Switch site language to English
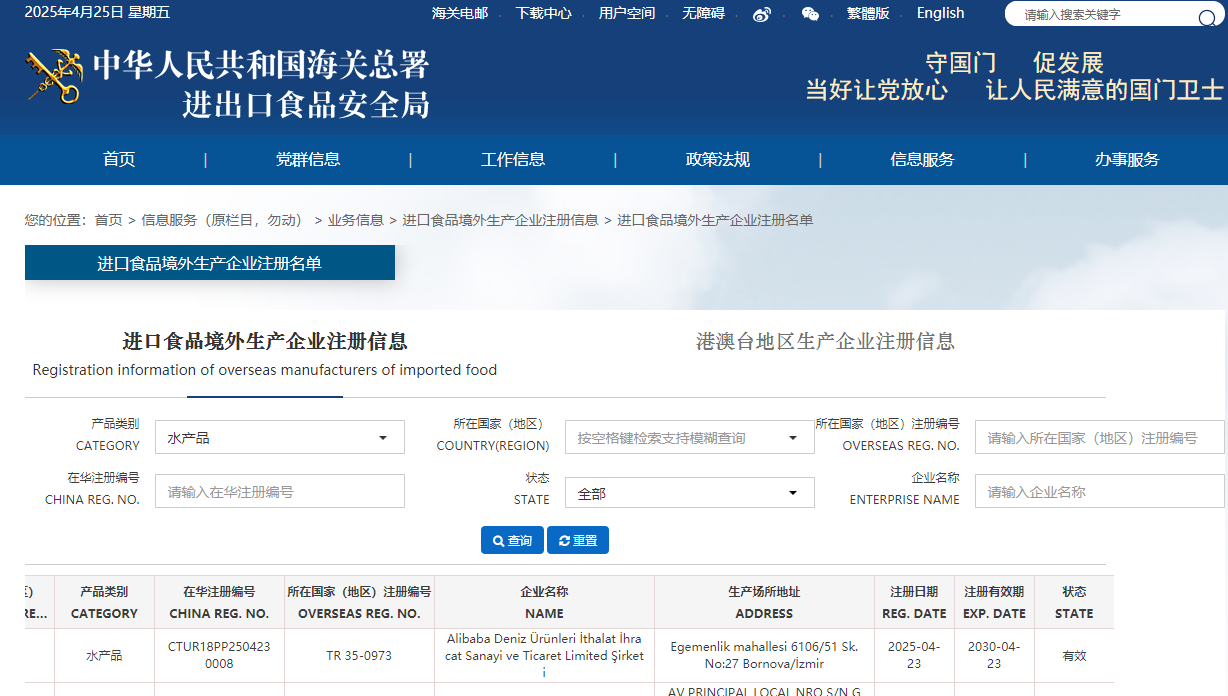The height and width of the screenshot is (696, 1228). [940, 13]
